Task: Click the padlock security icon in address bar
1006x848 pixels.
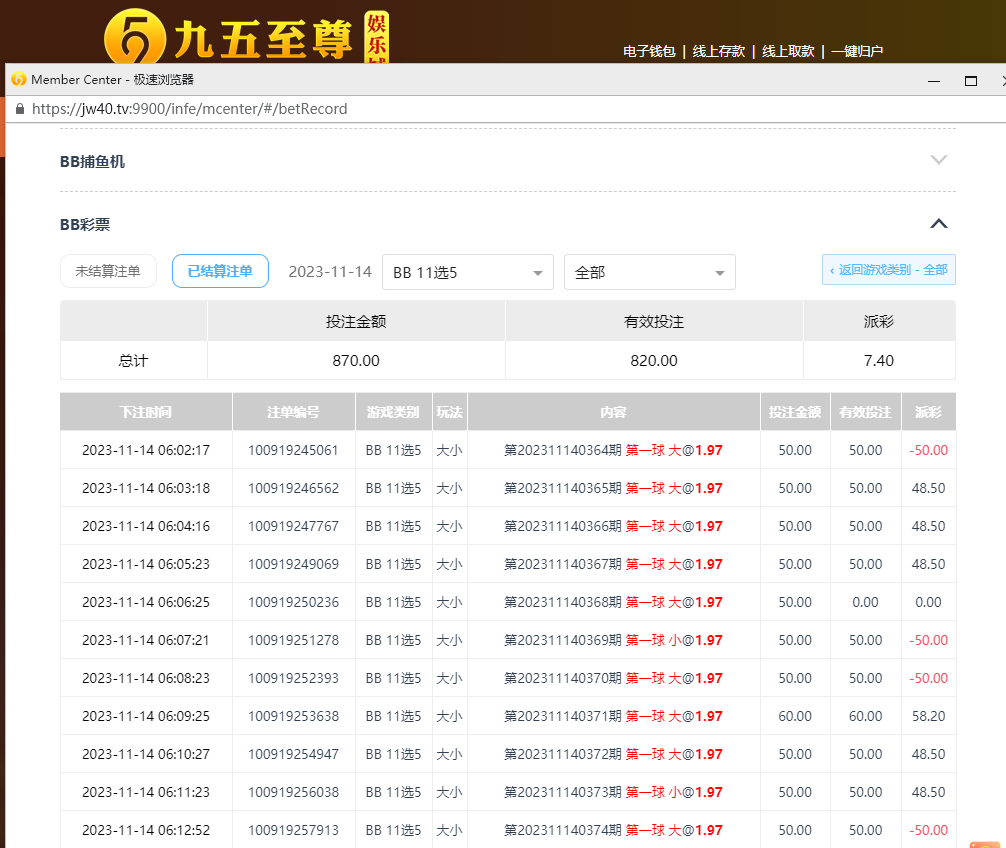Action: pyautogui.click(x=19, y=109)
